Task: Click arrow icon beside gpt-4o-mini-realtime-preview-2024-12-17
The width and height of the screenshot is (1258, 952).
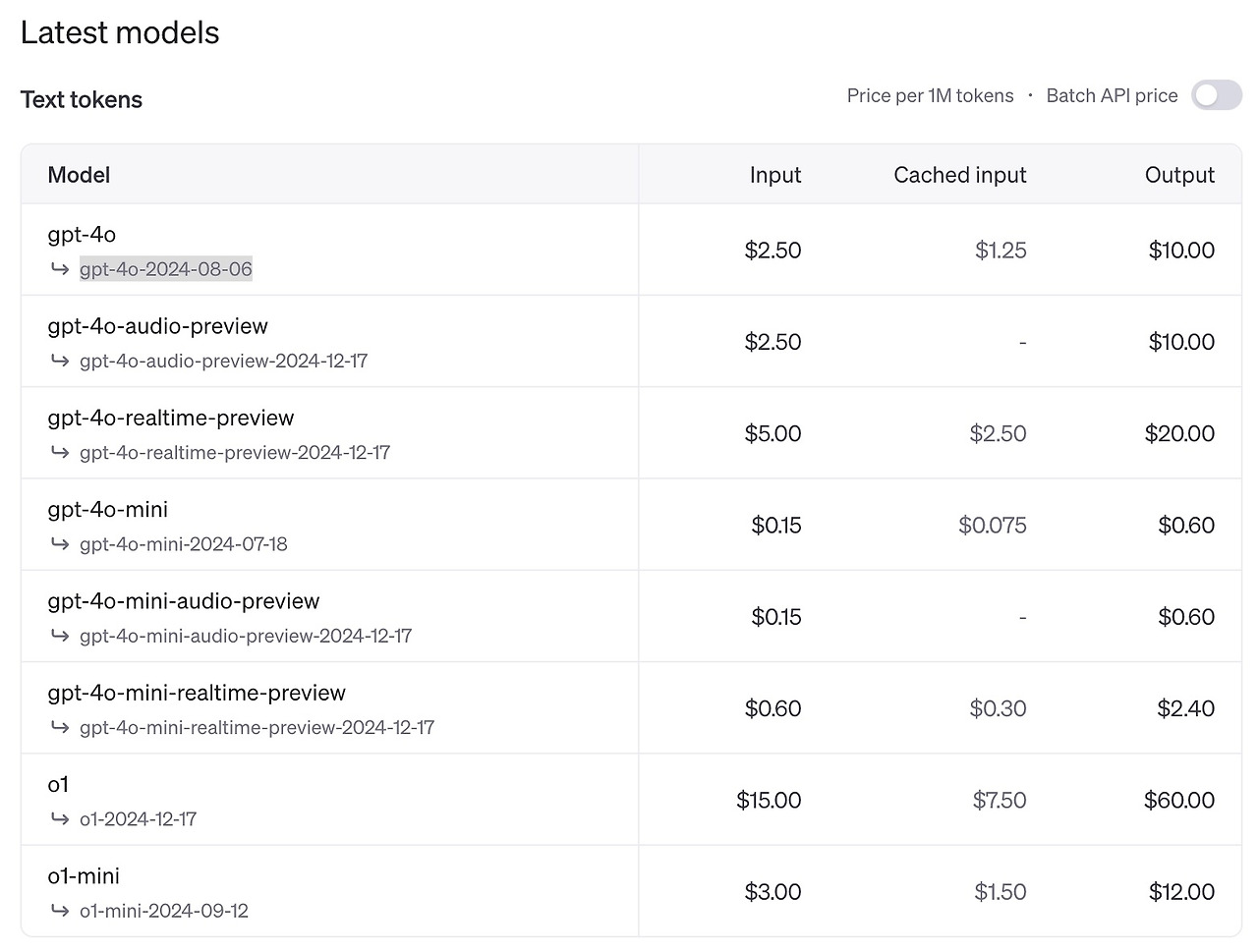Action: (60, 727)
